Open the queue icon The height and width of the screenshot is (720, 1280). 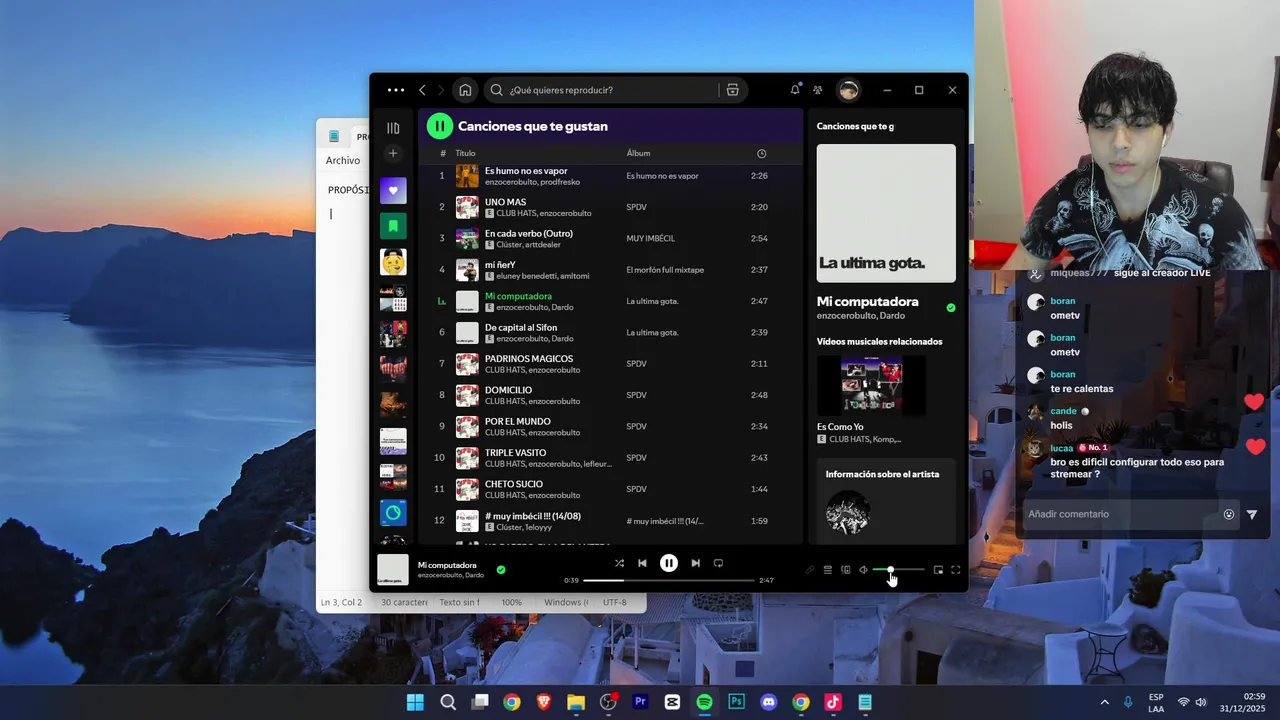pos(828,570)
